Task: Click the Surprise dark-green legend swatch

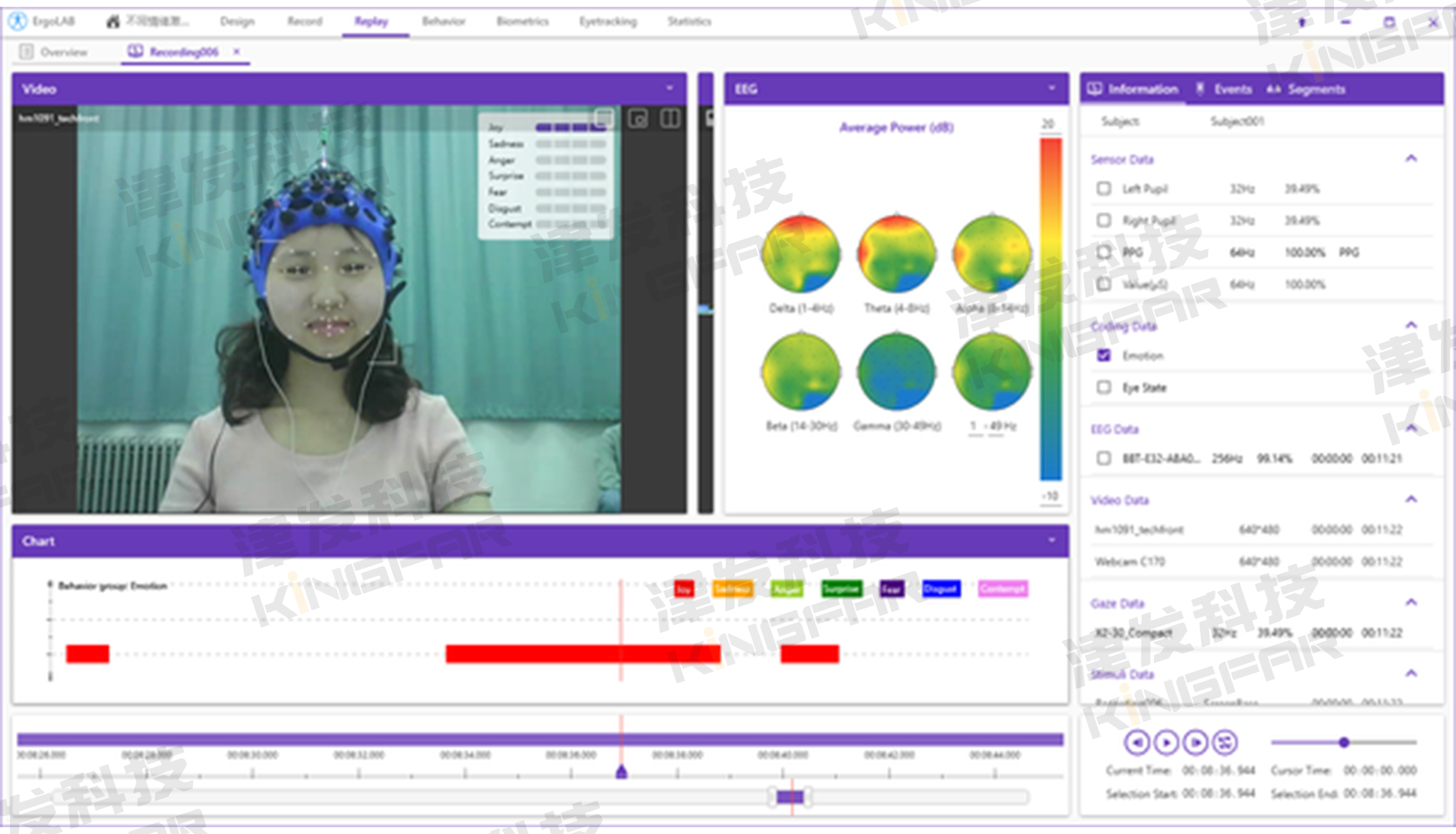Action: click(841, 589)
